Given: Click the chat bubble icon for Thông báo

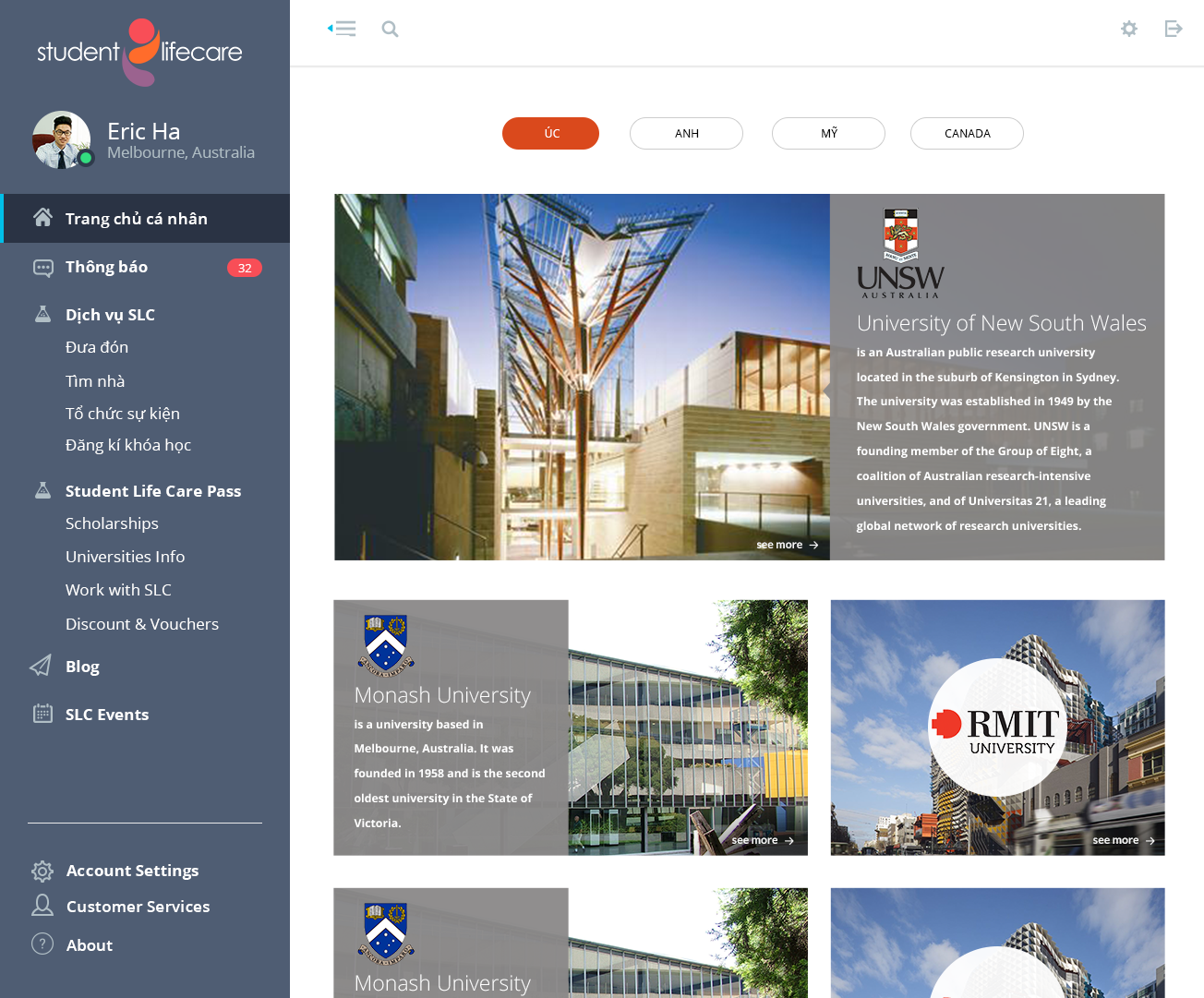Looking at the screenshot, I should point(42,268).
